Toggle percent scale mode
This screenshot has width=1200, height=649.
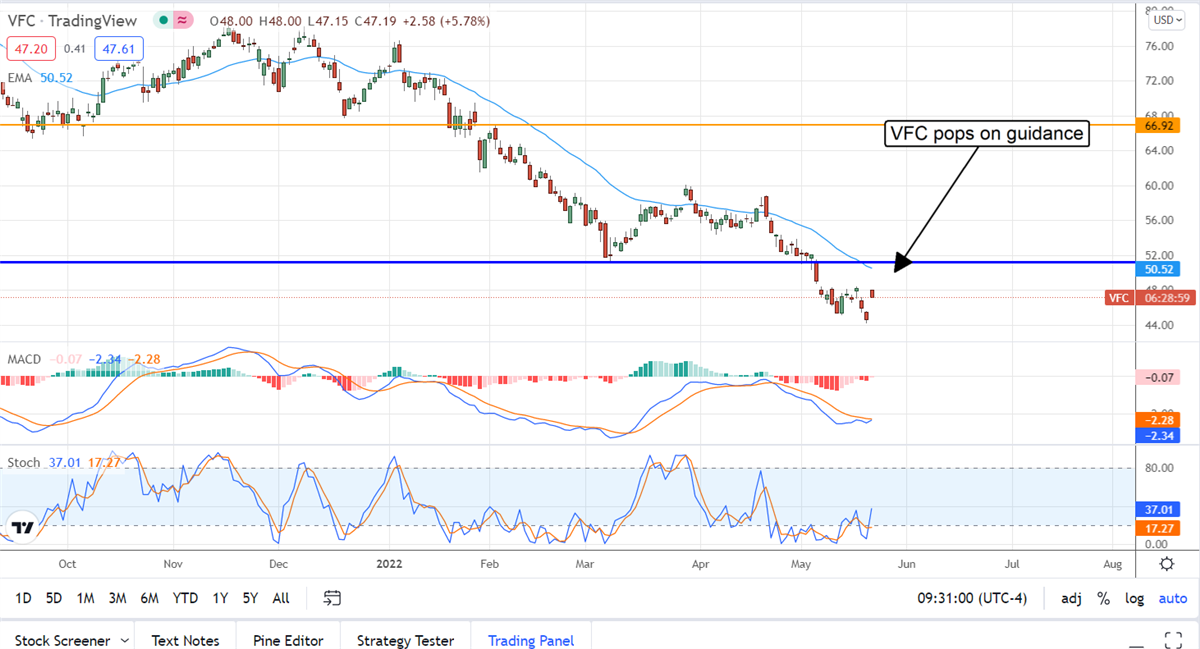1103,598
